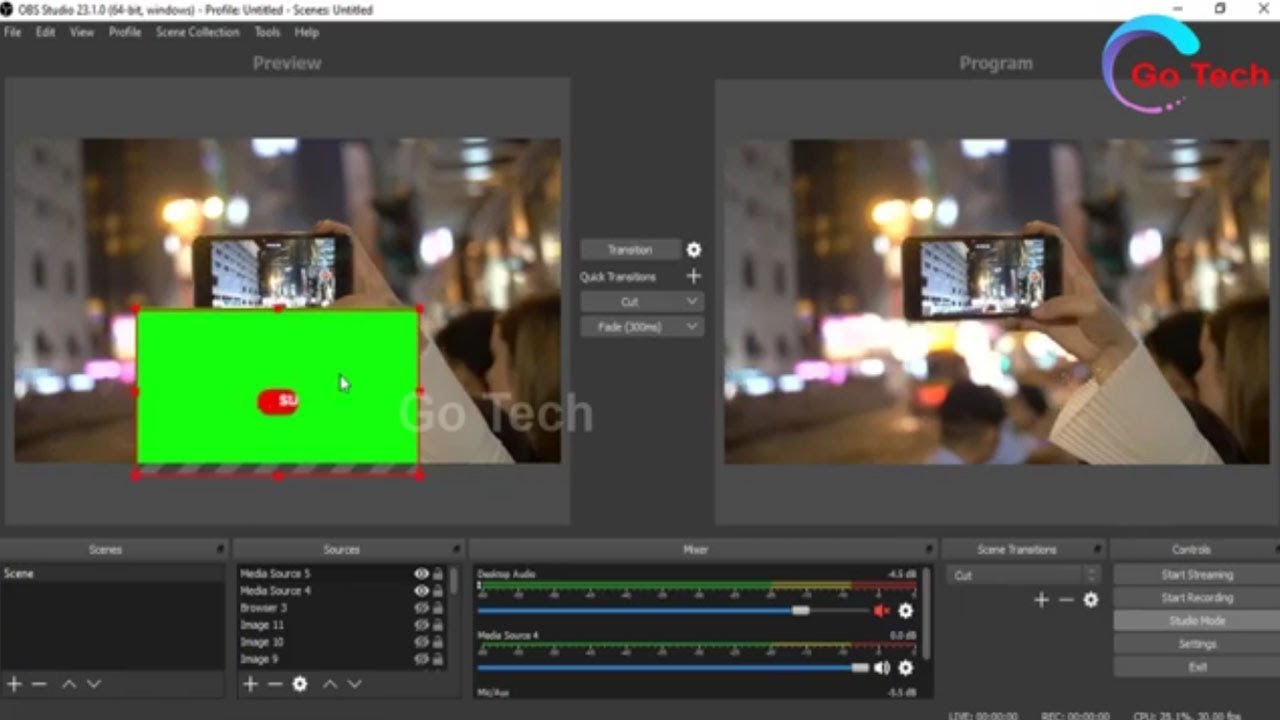Move selected source down in Sources list
1280x720 pixels.
(x=354, y=684)
